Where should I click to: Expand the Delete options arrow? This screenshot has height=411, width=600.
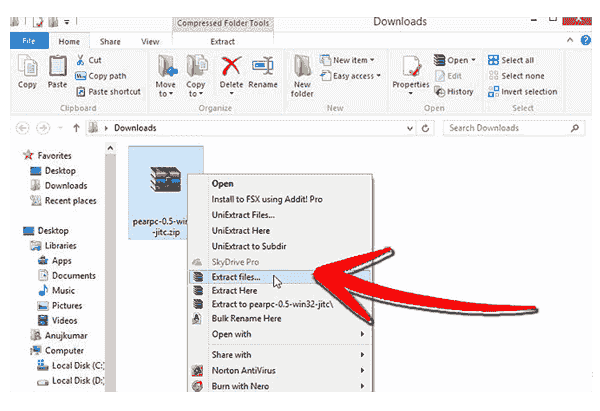[232, 93]
